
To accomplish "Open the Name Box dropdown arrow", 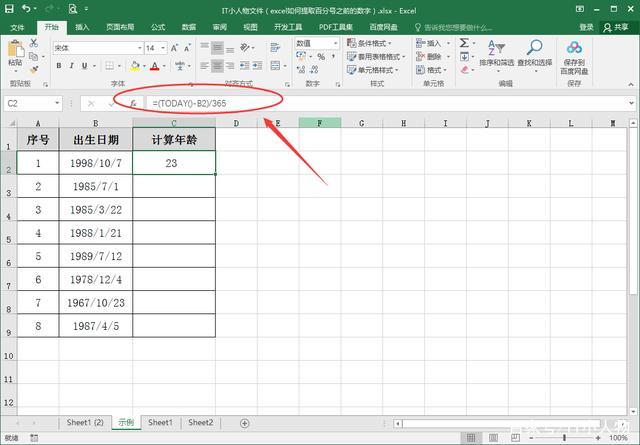I will click(x=57, y=103).
